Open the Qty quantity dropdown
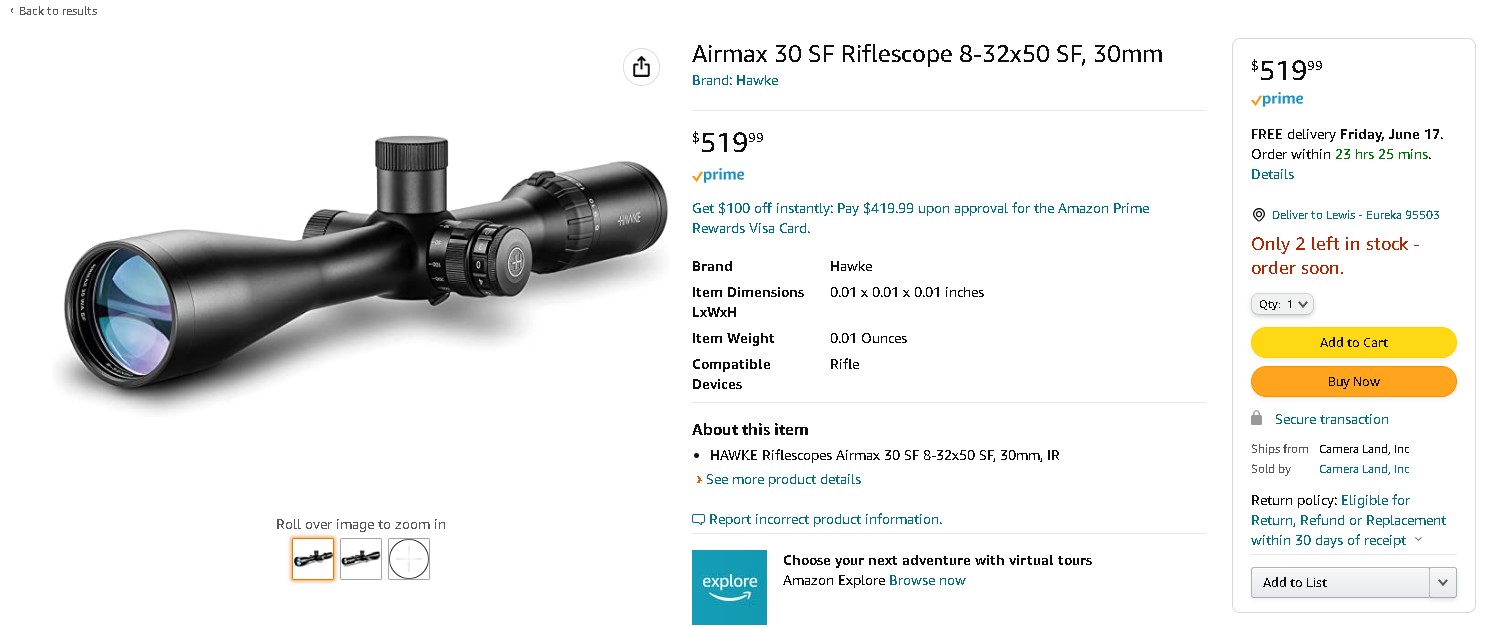Image resolution: width=1494 pixels, height=628 pixels. 1282,304
